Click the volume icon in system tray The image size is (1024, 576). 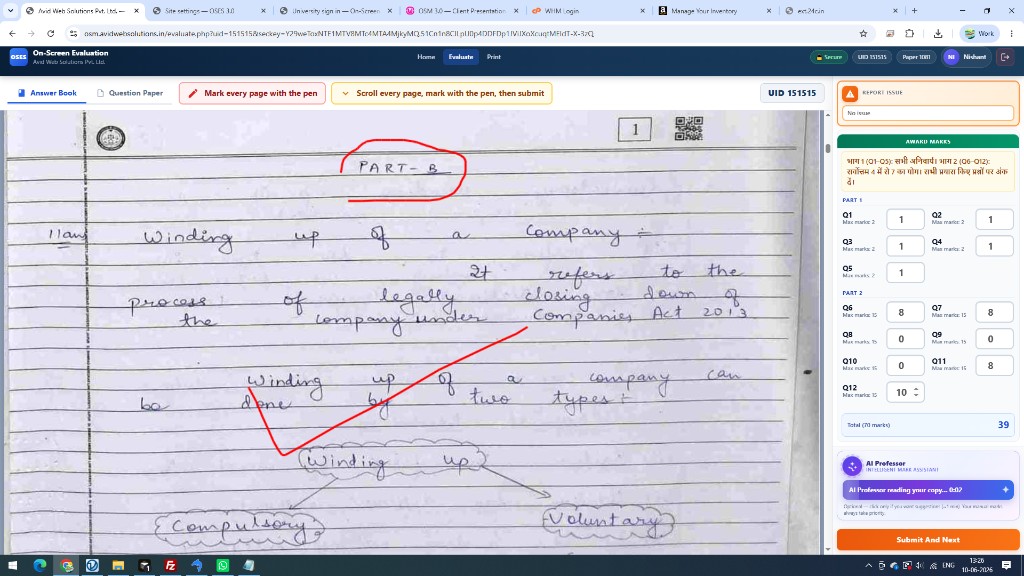coord(920,566)
